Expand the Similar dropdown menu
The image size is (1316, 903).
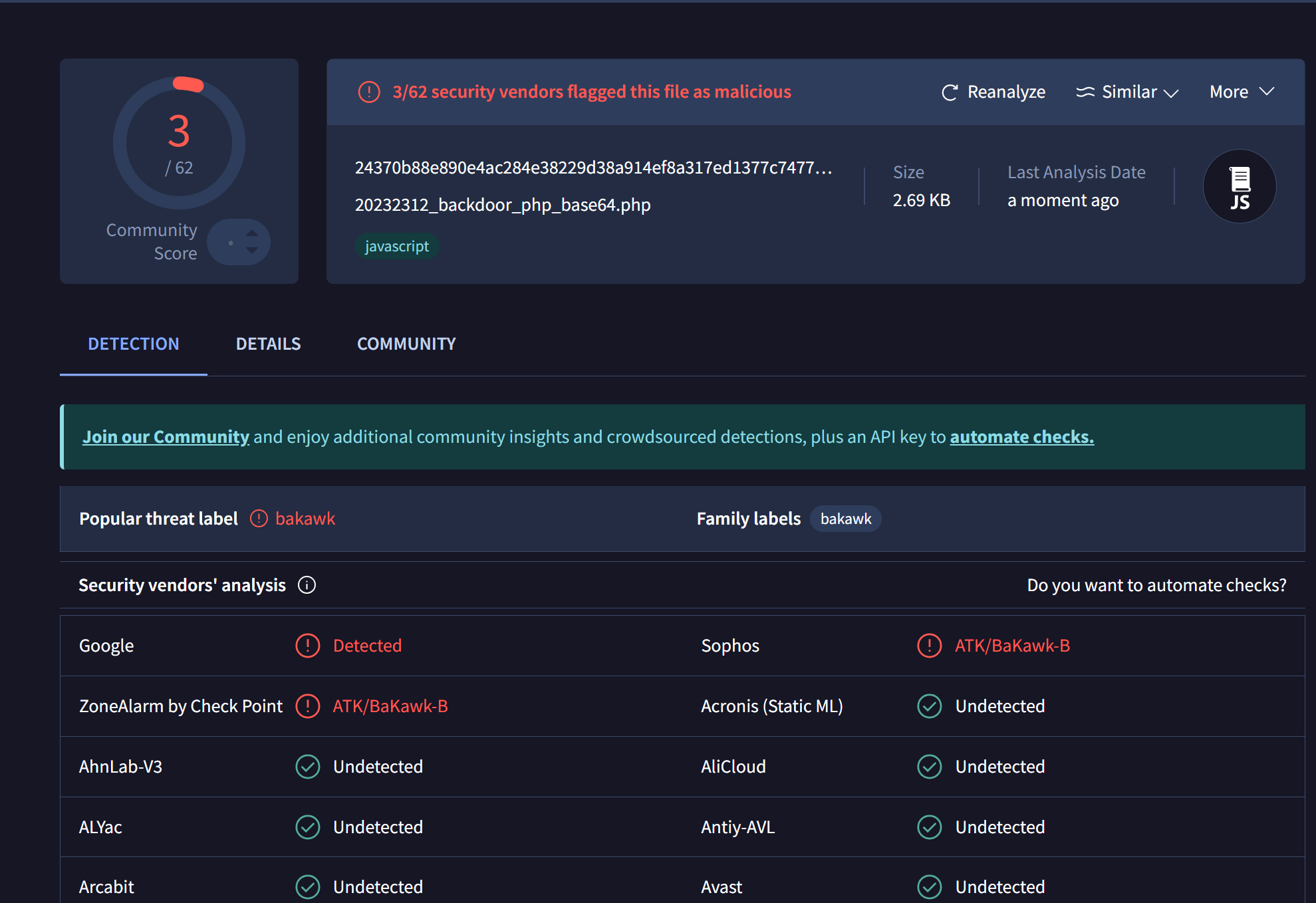coord(1128,92)
